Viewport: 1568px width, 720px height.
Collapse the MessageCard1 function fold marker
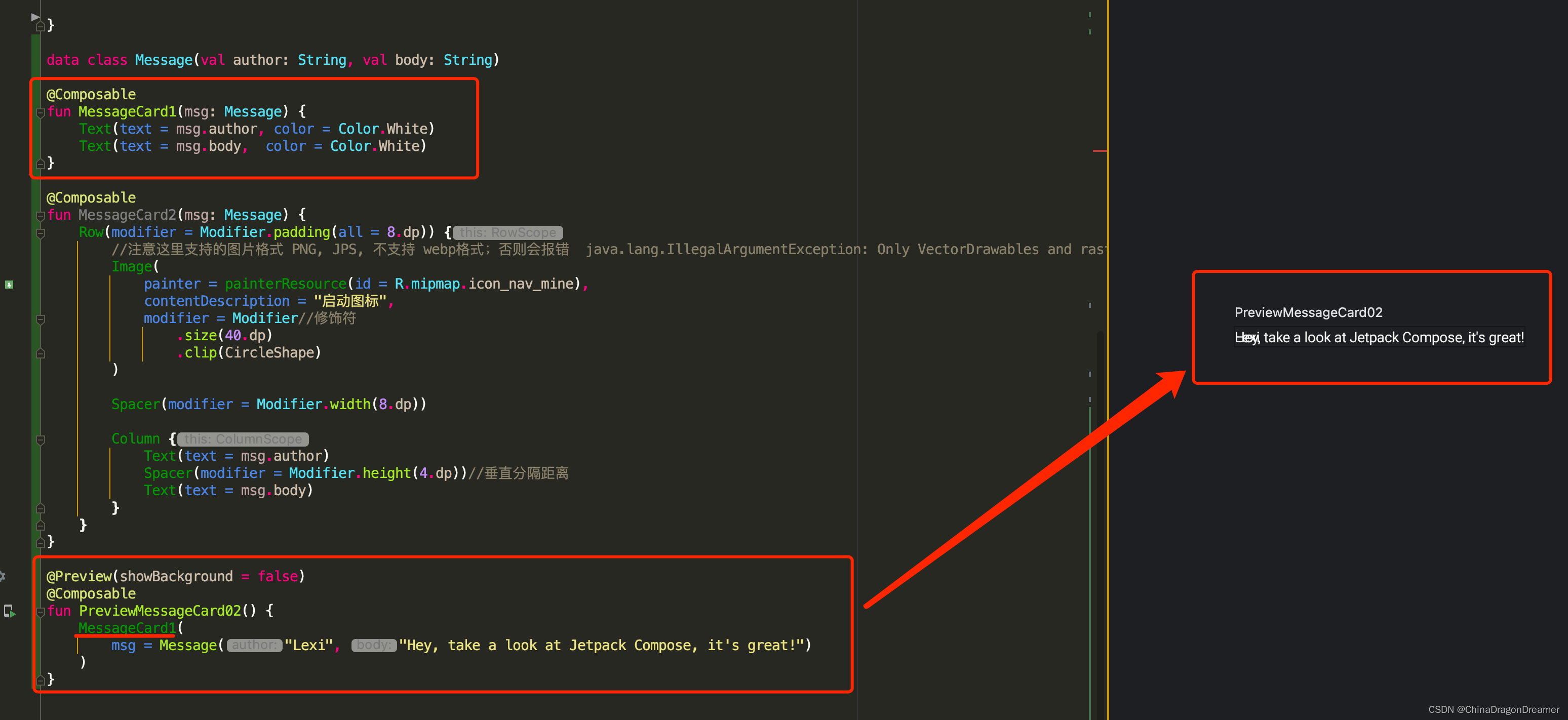[x=41, y=112]
